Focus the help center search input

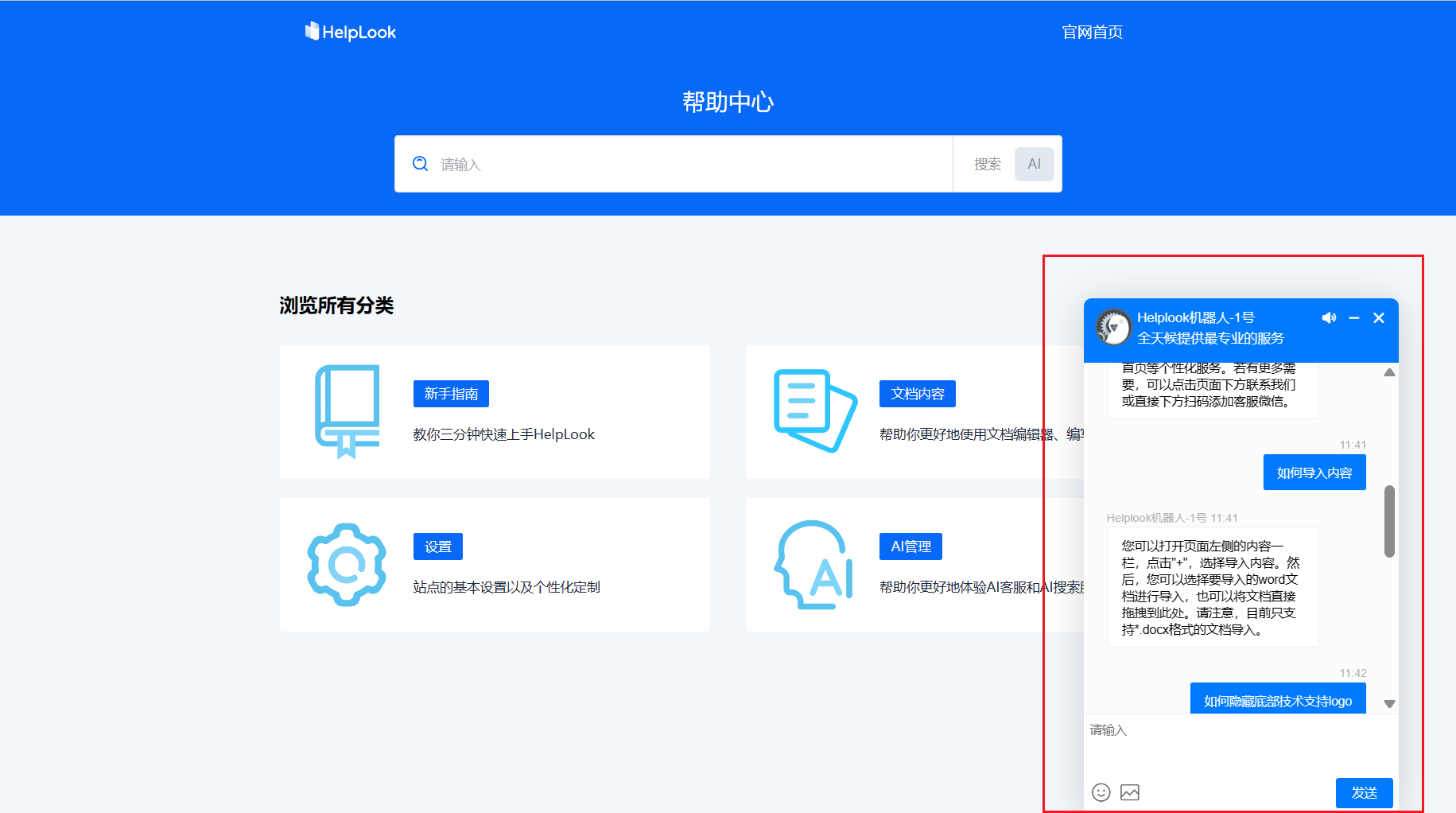point(692,164)
